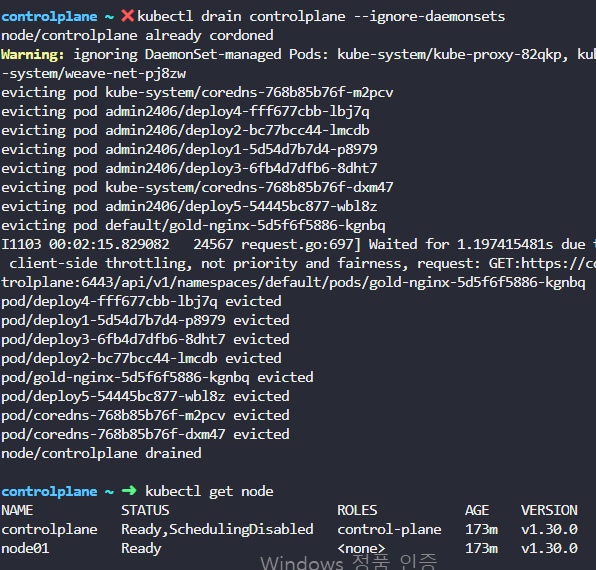Click 'pod/deploy2-bc77bcc44-lmcdb evicted' line
The image size is (596, 570).
[141, 359]
